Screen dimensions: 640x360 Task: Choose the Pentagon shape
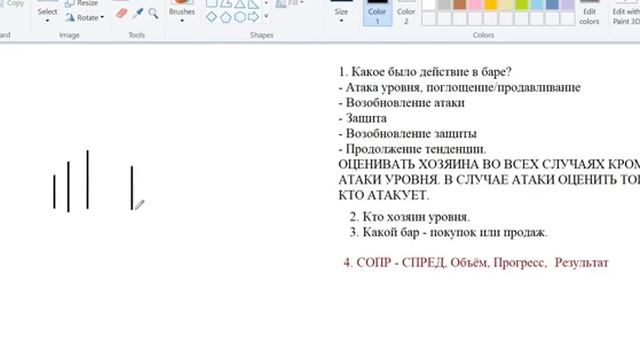pos(226,17)
